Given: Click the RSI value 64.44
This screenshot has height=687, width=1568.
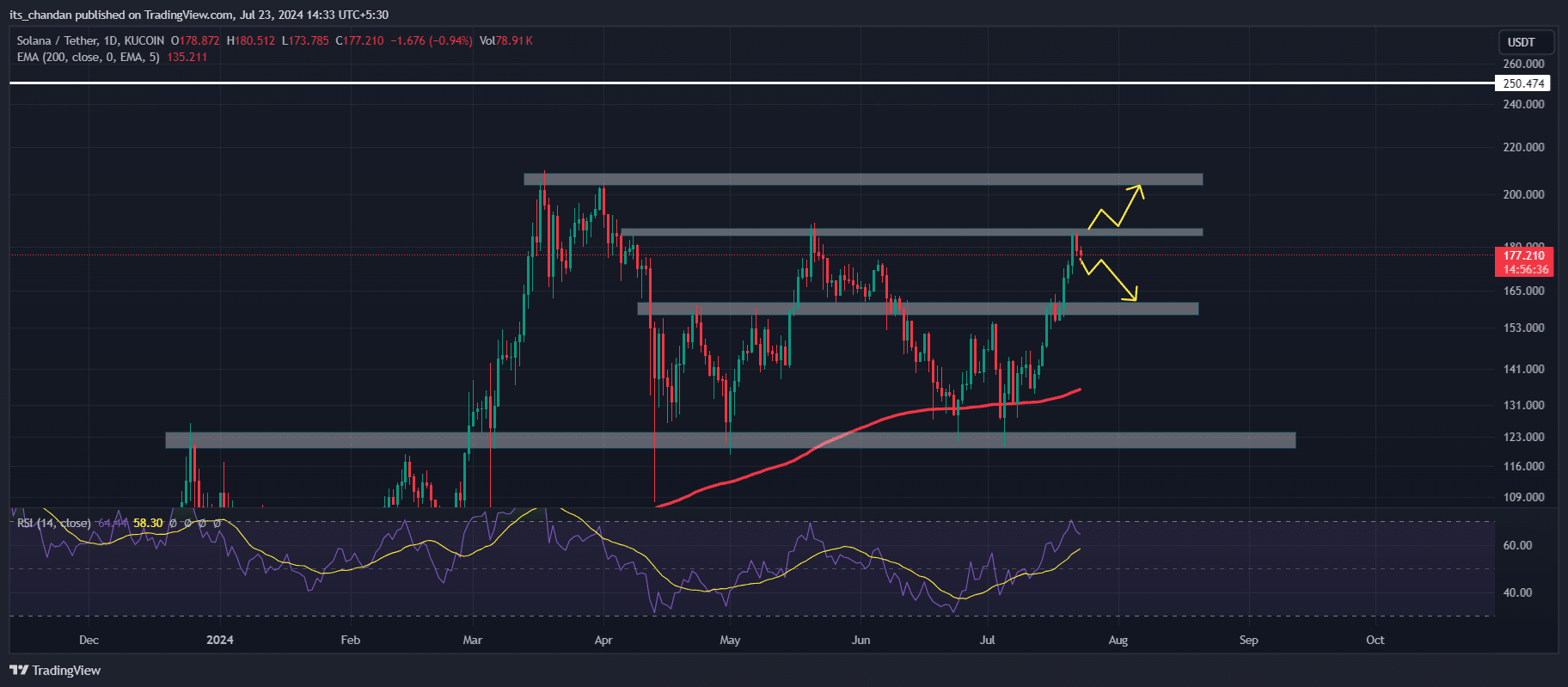Looking at the screenshot, I should tap(113, 523).
